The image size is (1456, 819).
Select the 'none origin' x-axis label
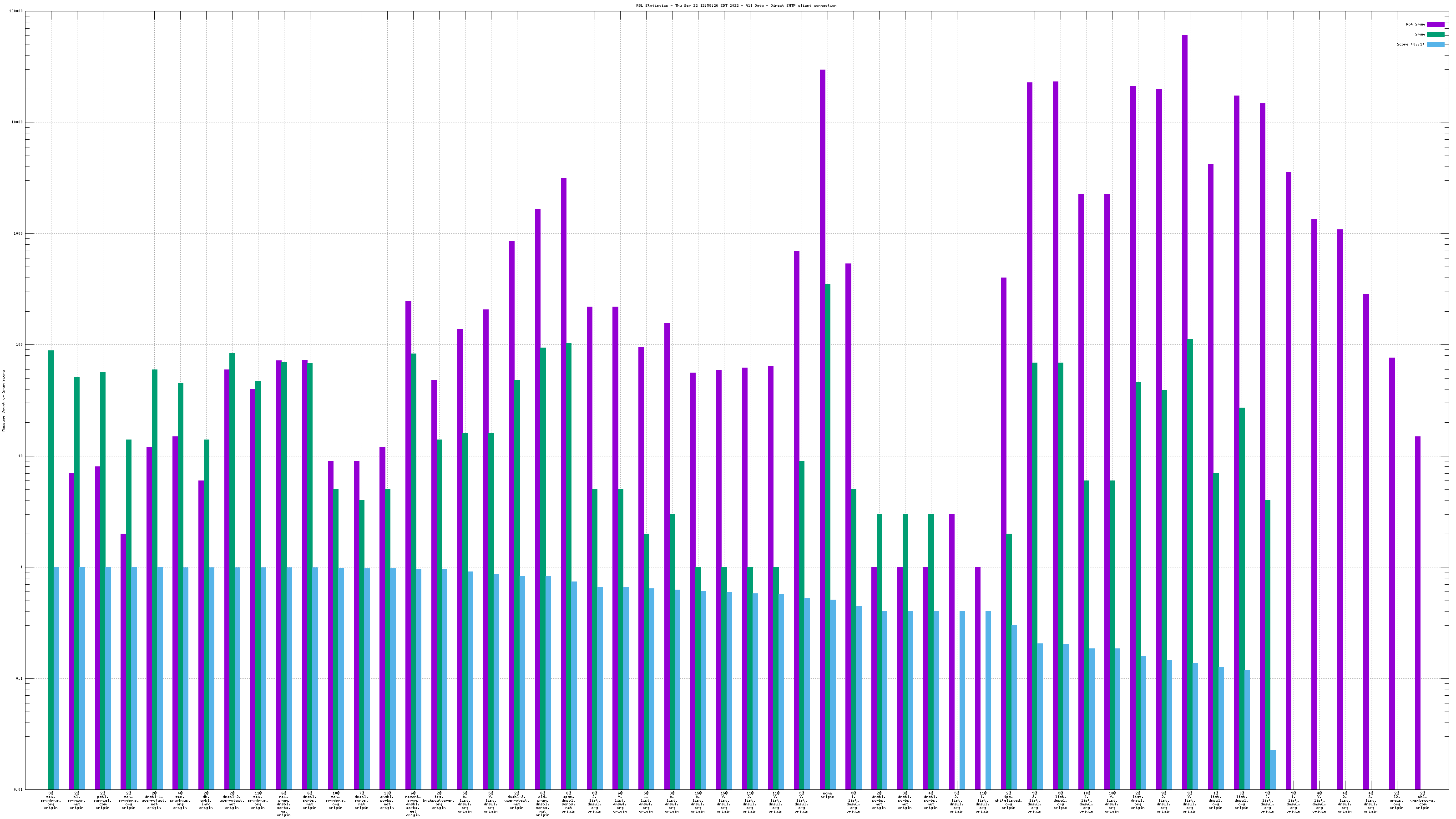827,795
